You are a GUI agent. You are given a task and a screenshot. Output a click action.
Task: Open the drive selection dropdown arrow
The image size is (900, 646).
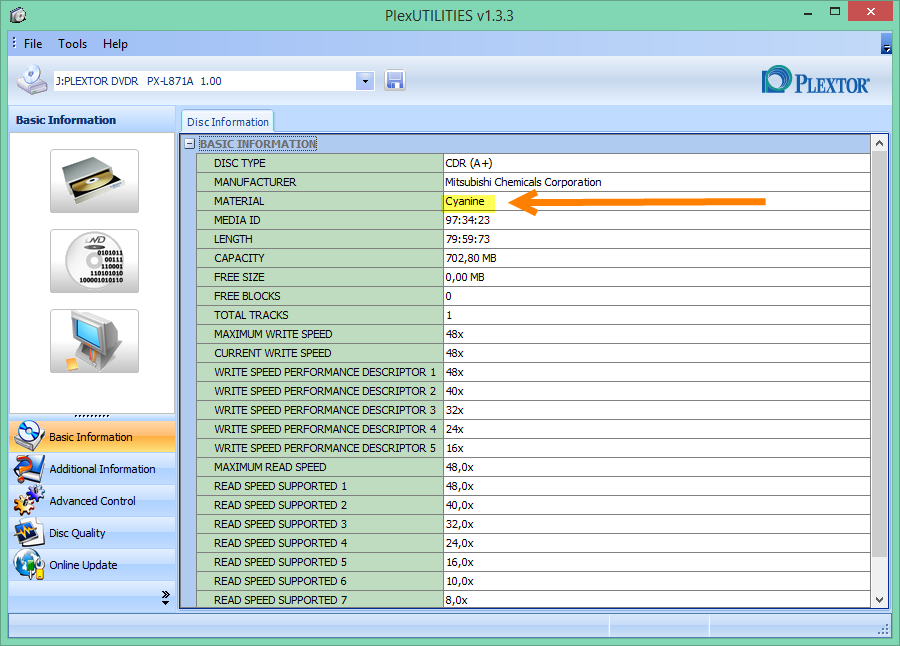tap(365, 82)
